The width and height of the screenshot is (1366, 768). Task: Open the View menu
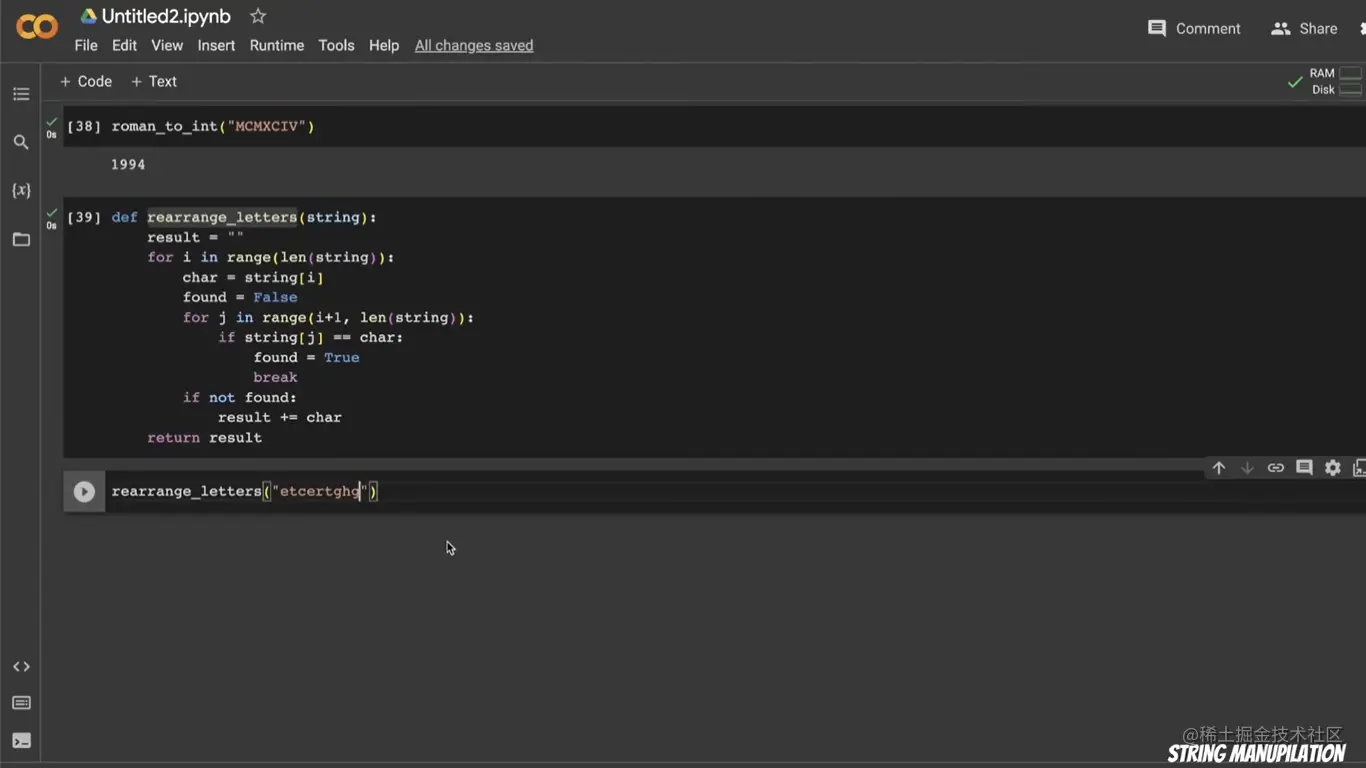point(167,45)
